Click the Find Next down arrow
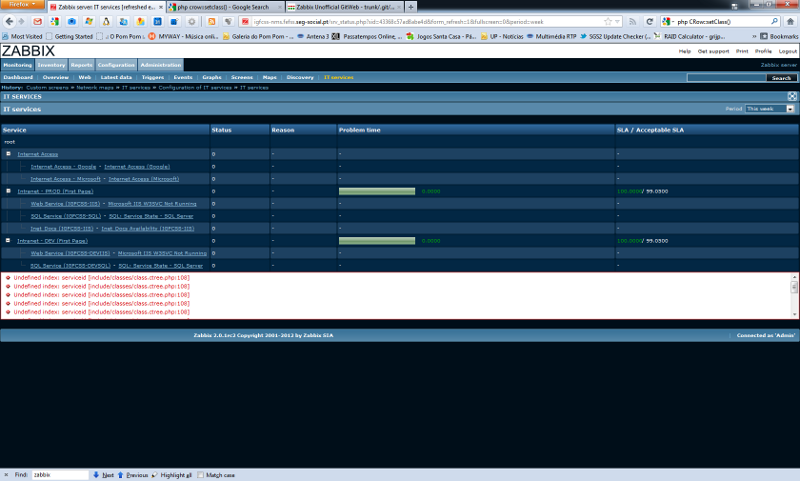Viewport: 800px width, 481px height. [96, 475]
